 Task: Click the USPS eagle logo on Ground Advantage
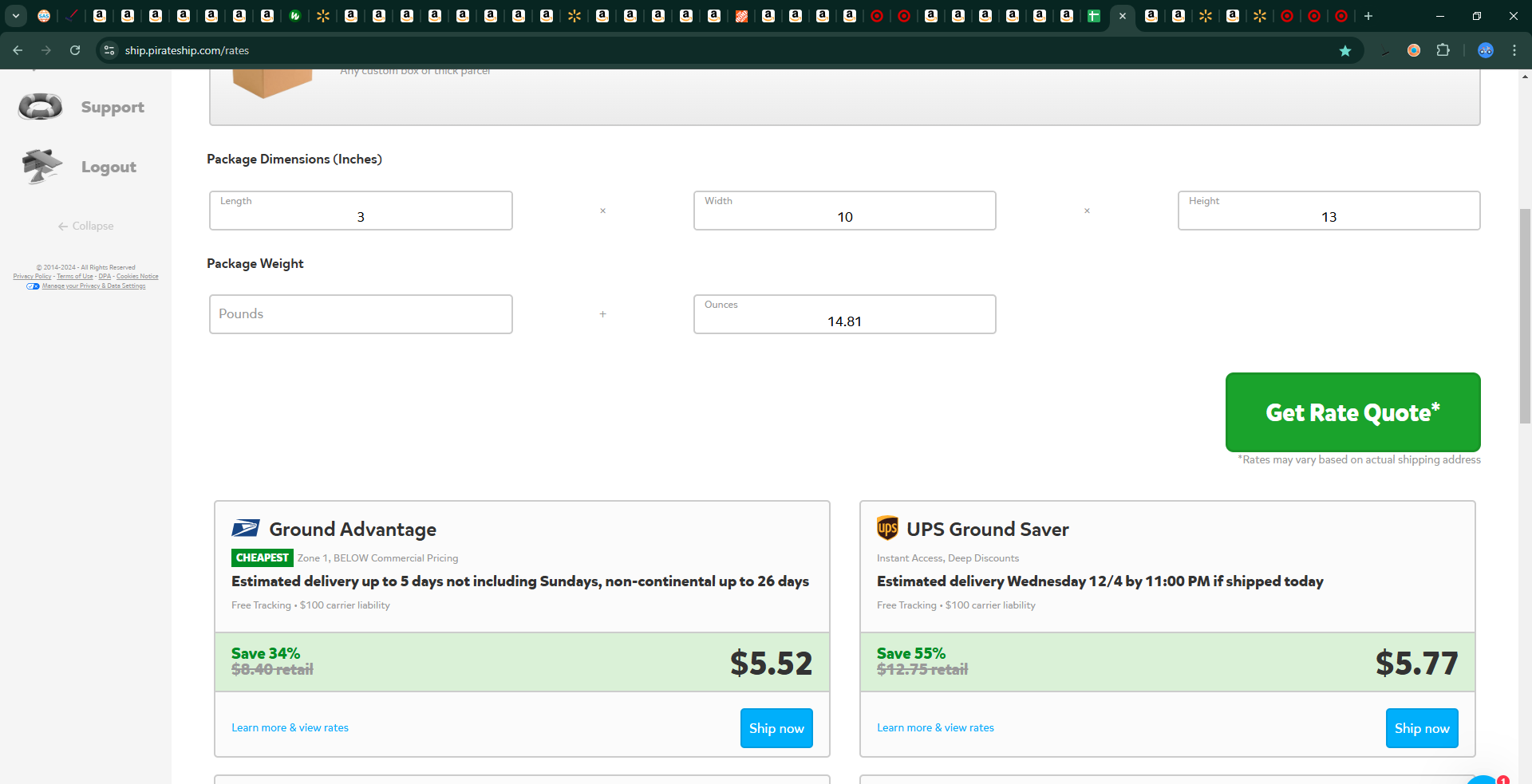click(x=245, y=528)
